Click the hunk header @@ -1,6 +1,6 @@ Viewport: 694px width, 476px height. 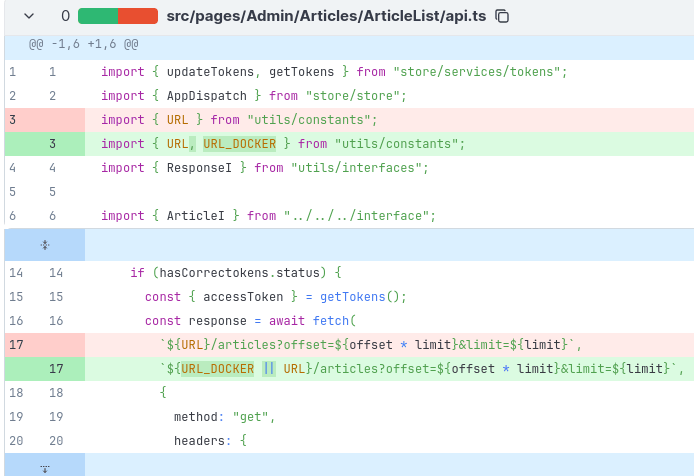click(x=84, y=44)
